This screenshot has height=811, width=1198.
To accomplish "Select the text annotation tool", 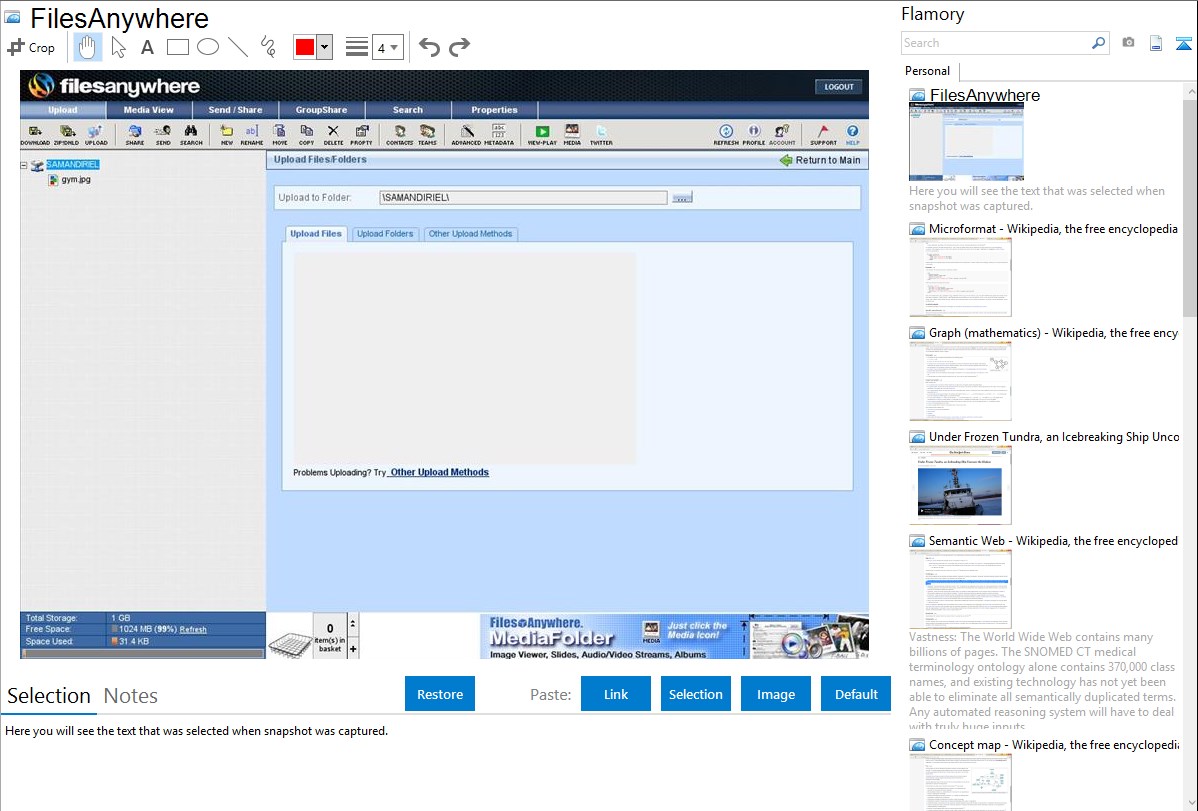I will (147, 47).
